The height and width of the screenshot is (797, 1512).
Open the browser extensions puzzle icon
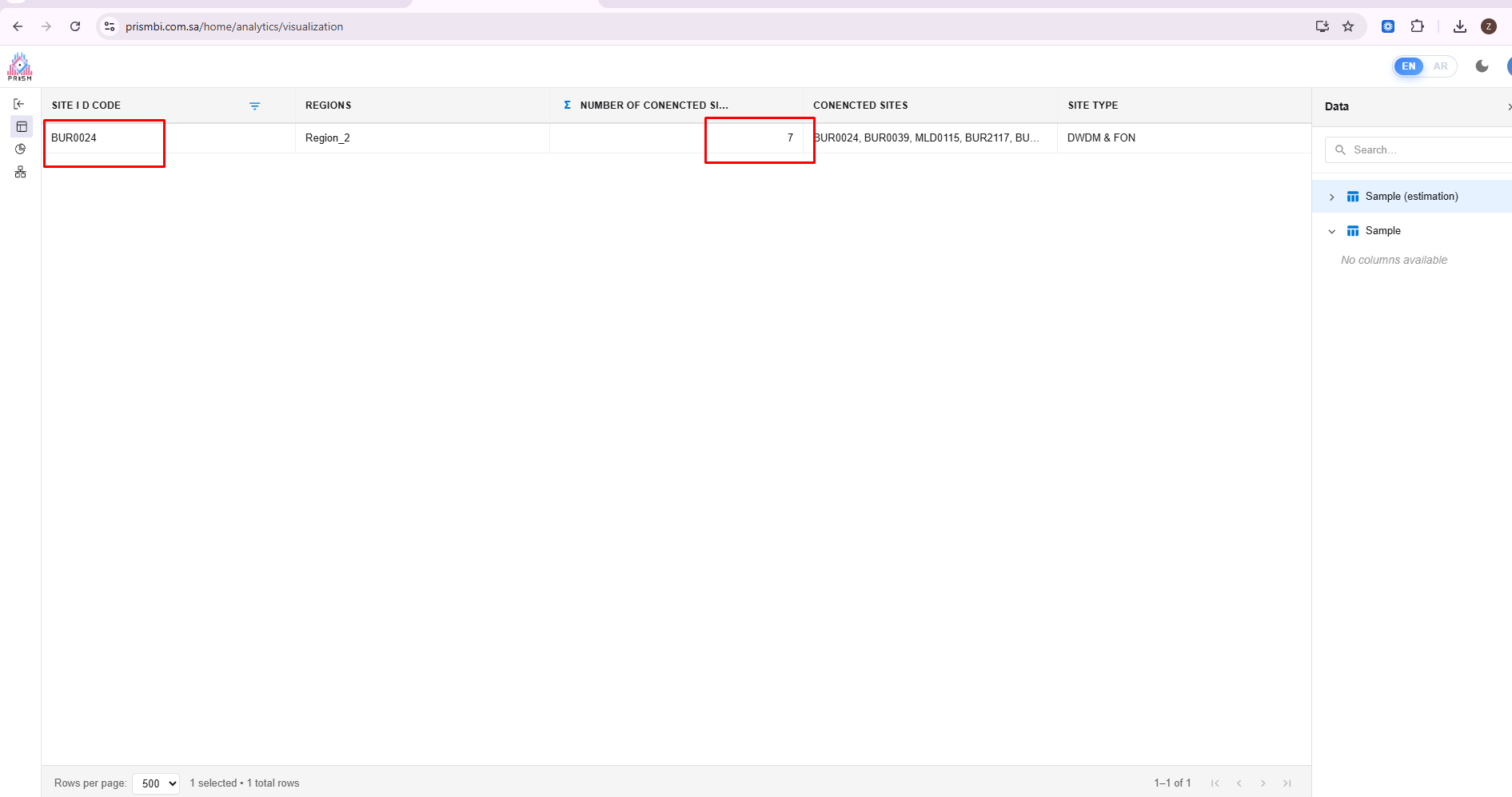[1417, 26]
